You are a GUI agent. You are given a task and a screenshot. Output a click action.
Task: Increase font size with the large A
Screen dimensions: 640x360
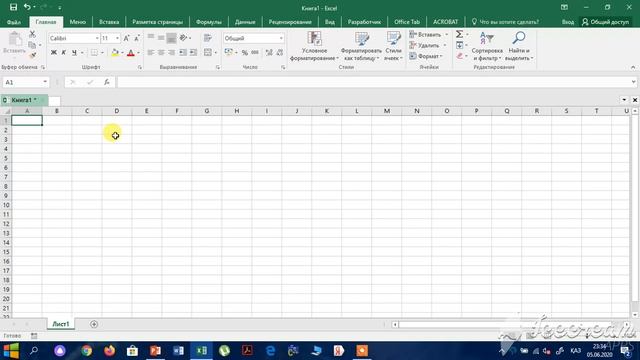(126, 38)
